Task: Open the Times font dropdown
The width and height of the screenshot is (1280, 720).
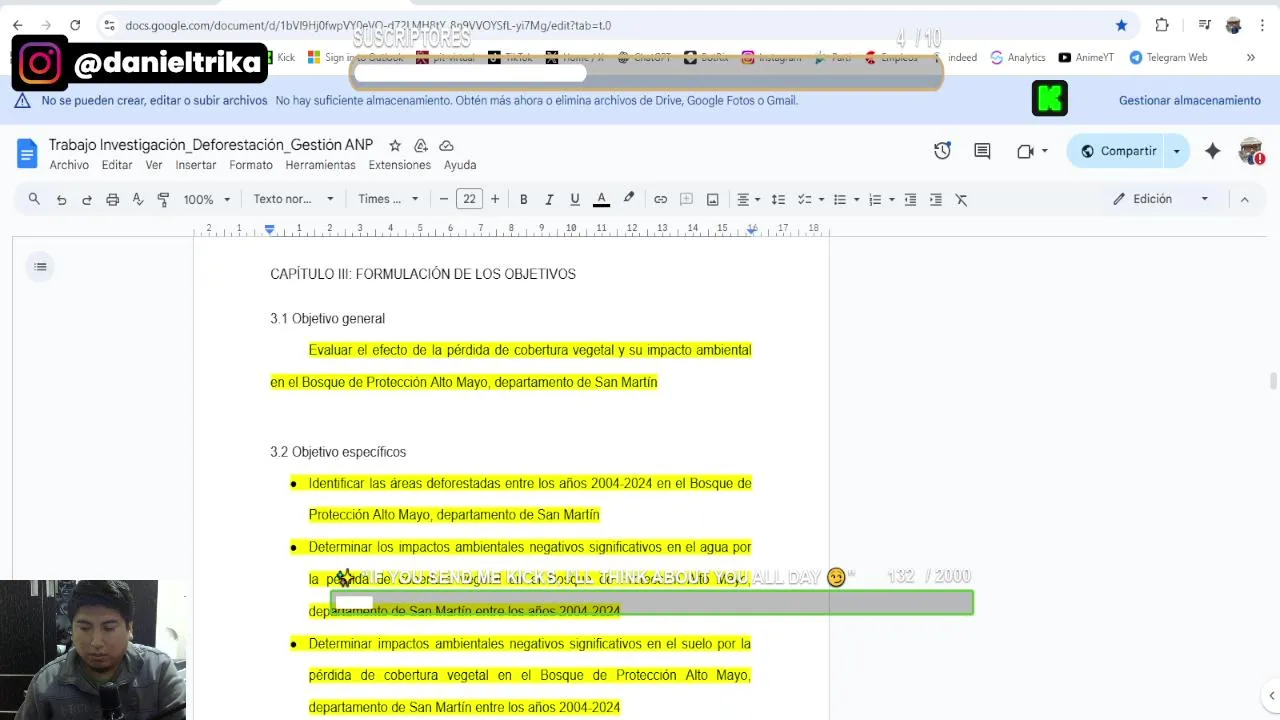Action: (x=388, y=199)
